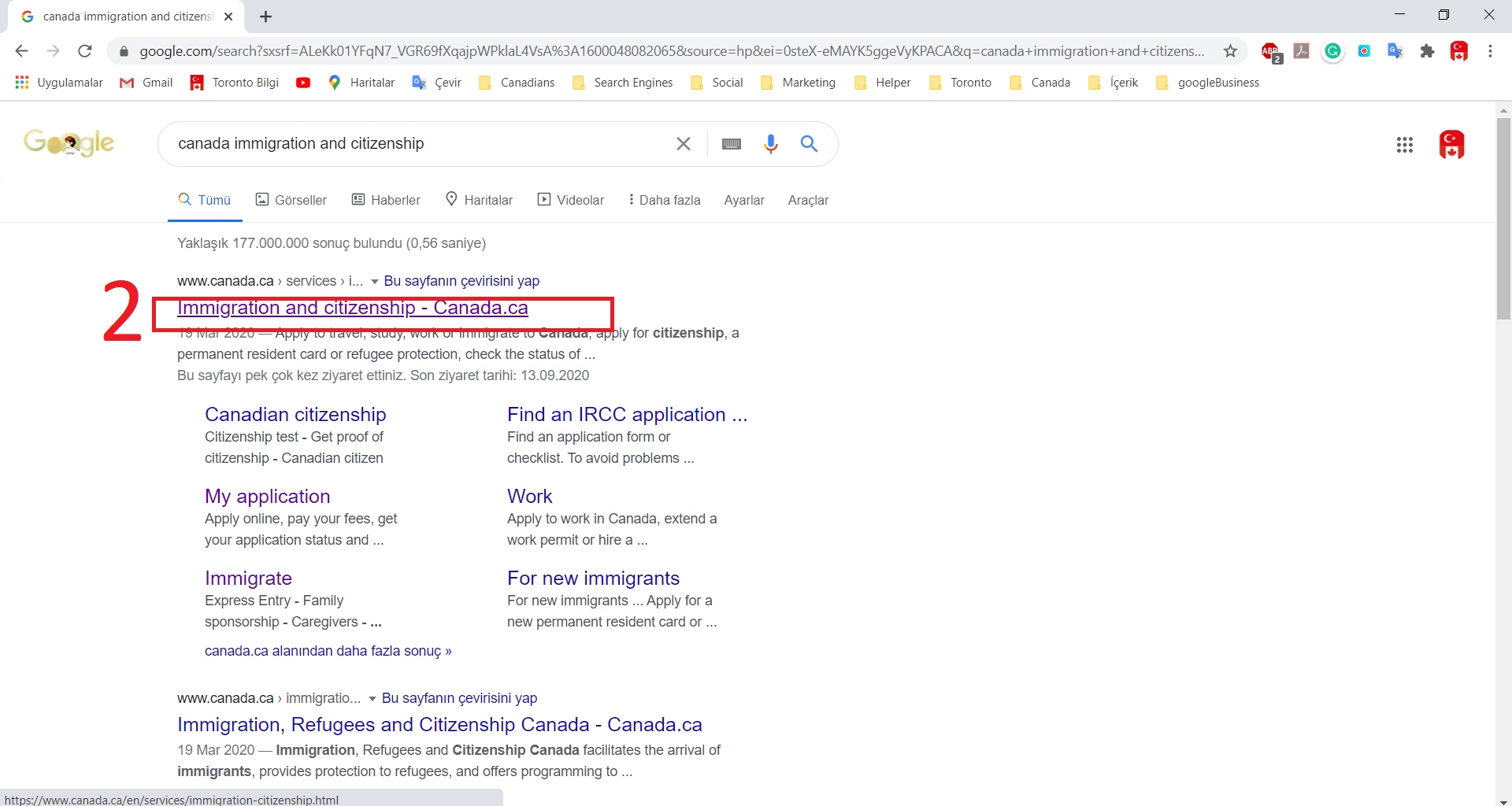This screenshot has height=806, width=1512.
Task: Open Uygulamalar apps shortcut
Action: click(59, 83)
